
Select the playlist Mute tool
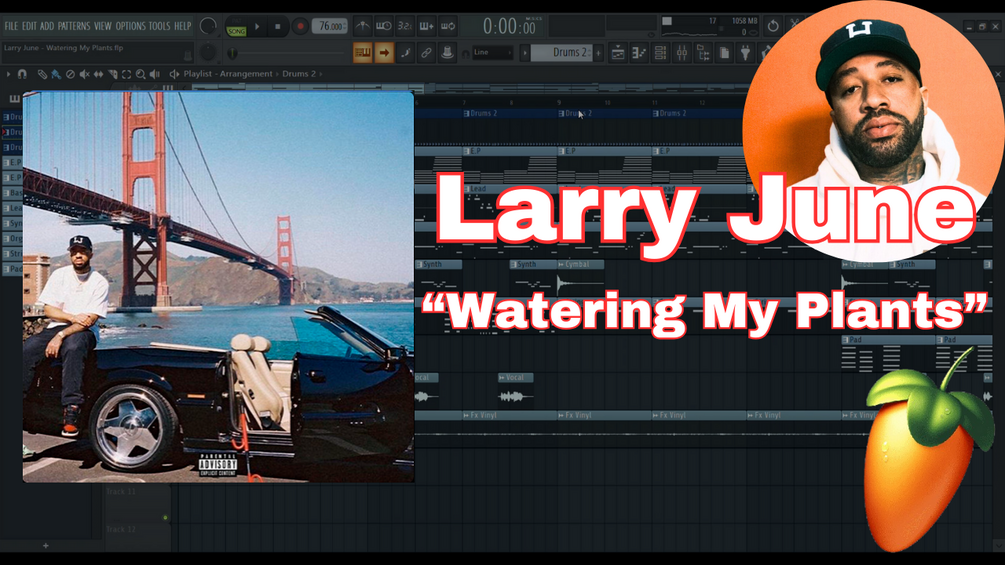tap(85, 74)
